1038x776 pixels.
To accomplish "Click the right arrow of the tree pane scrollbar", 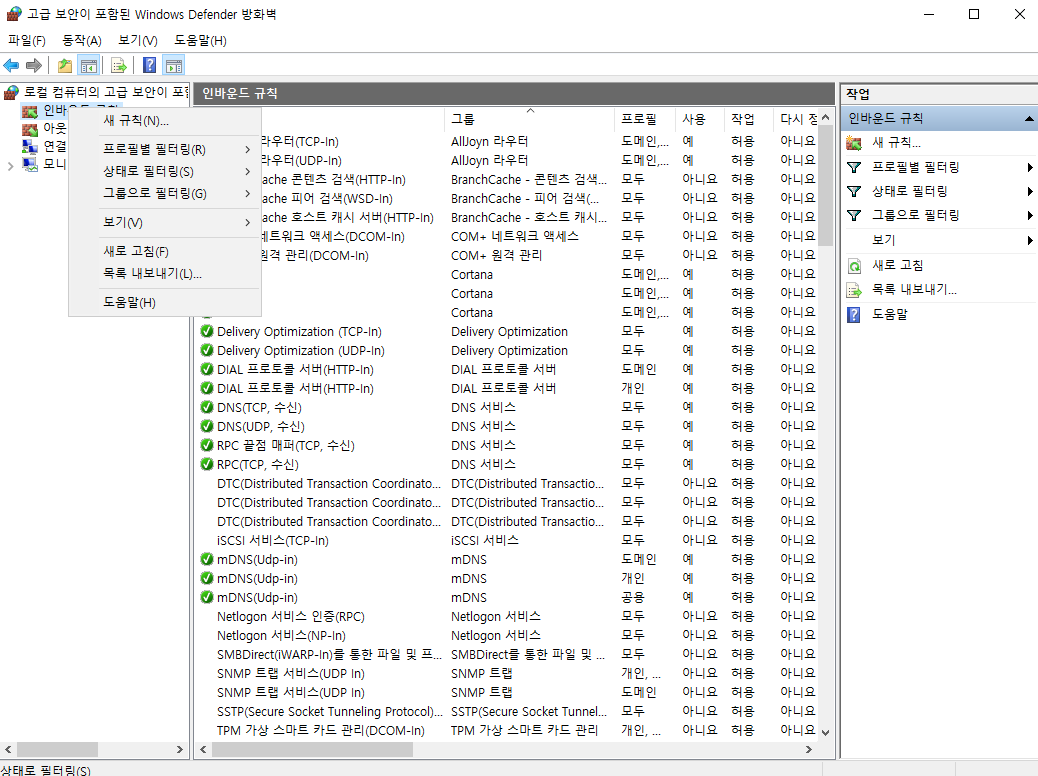I will [179, 750].
